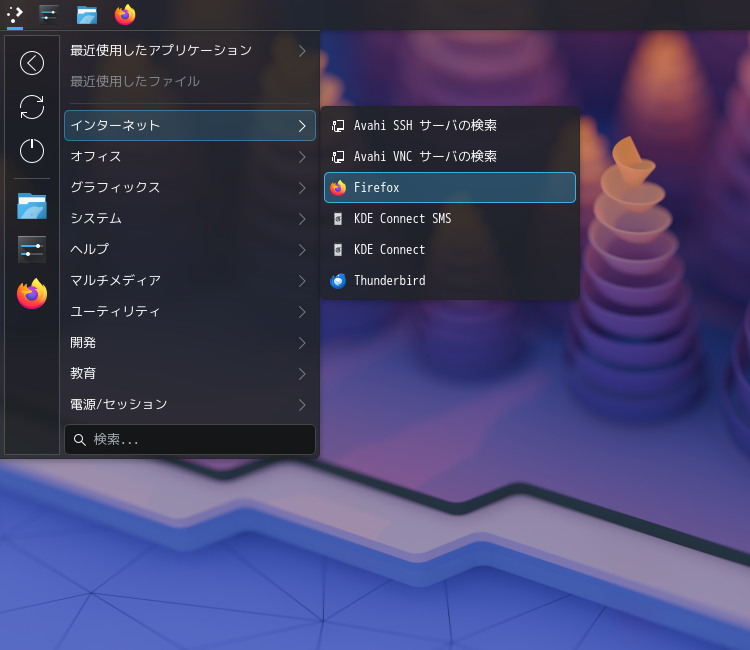Open the グラフィックス category
Viewport: 750px width, 650px height.
pos(190,187)
